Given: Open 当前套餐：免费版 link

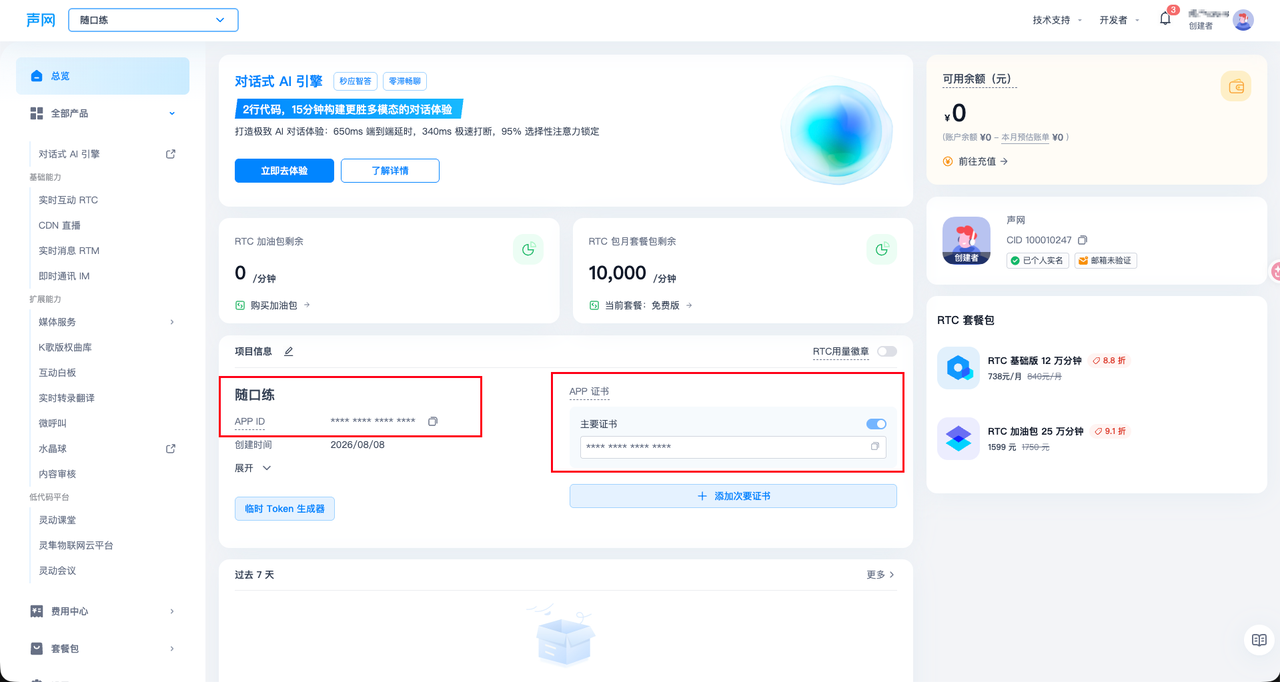Looking at the screenshot, I should coord(641,305).
